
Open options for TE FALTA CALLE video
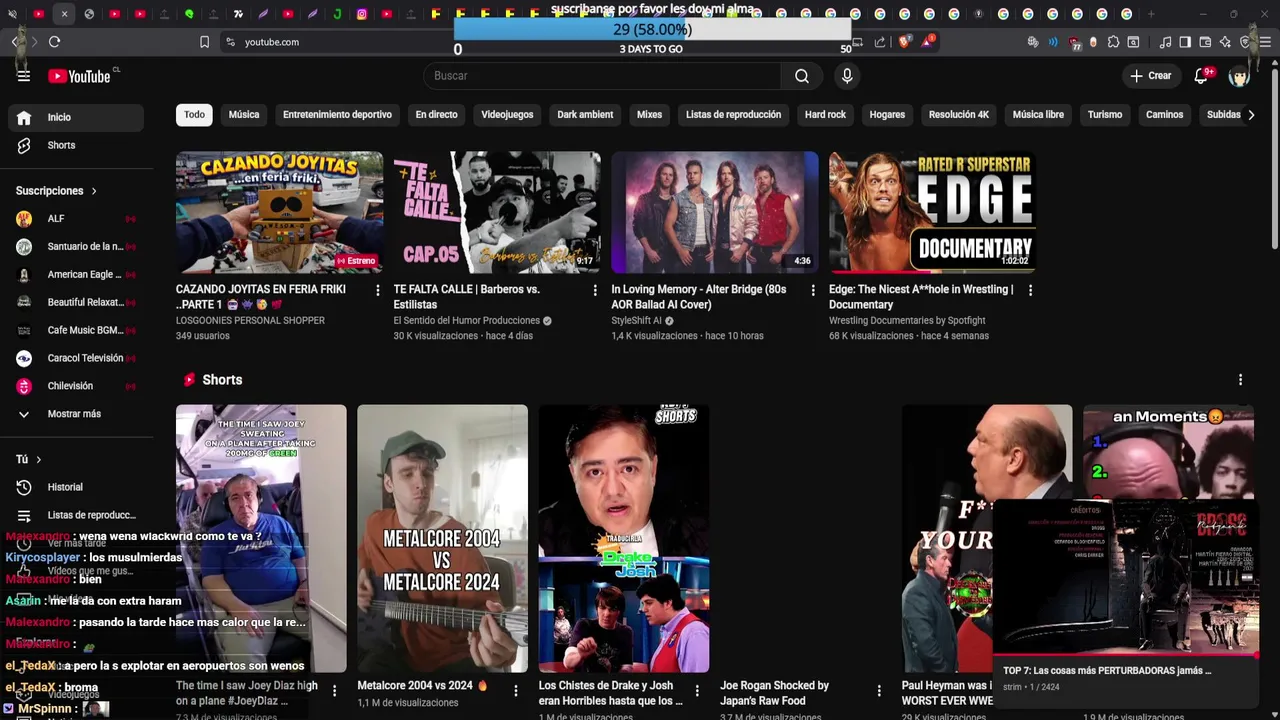(595, 290)
